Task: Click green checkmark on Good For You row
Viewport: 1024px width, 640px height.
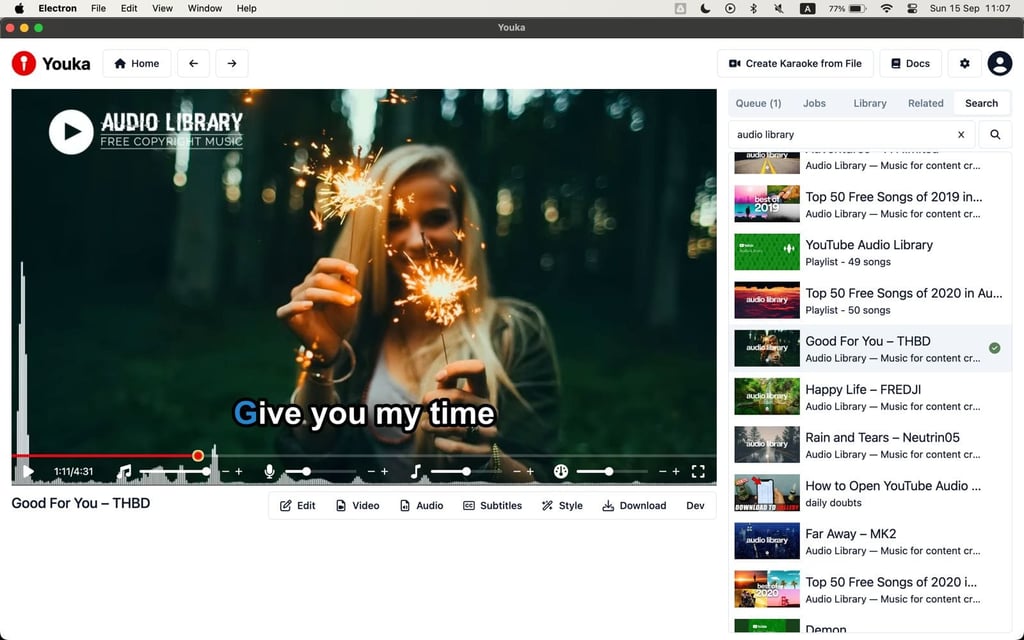Action: point(994,348)
